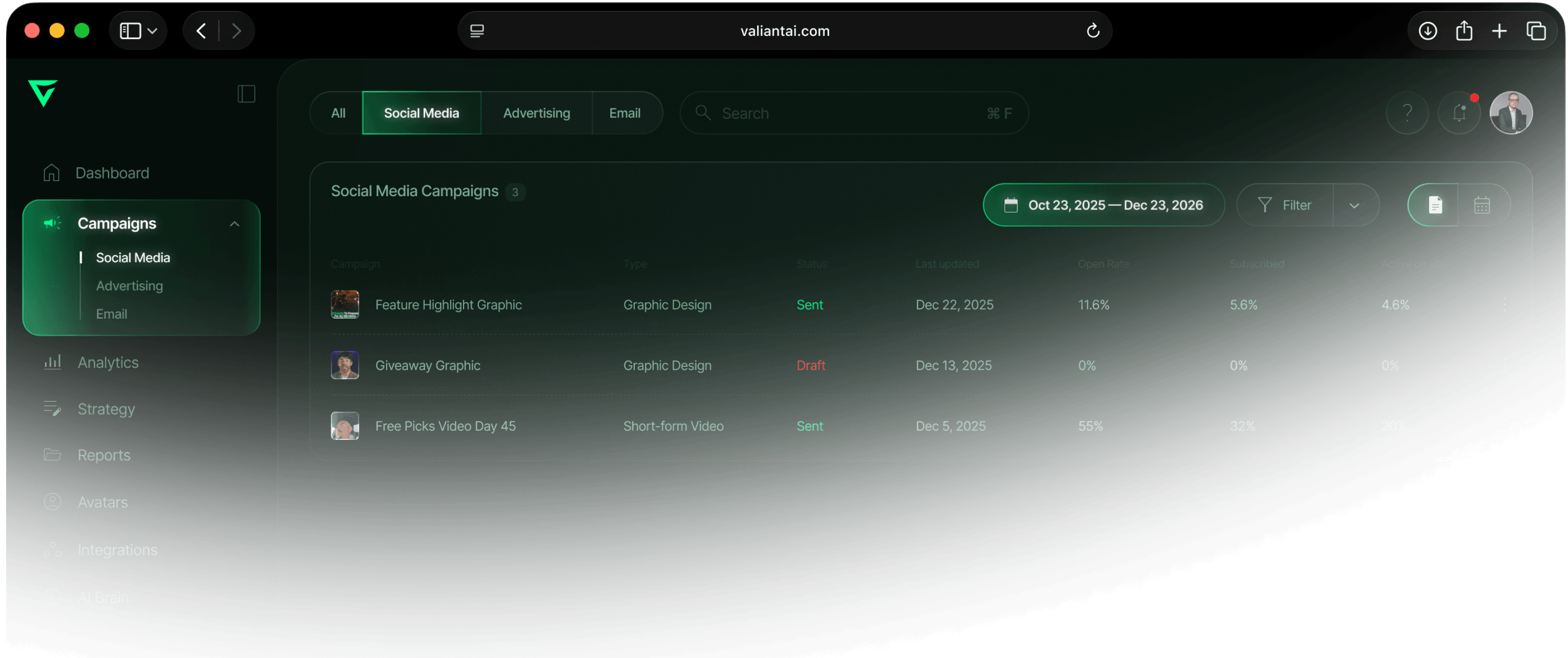Focus the Search input field
Image resolution: width=1568 pixels, height=658 pixels.
coord(853,113)
